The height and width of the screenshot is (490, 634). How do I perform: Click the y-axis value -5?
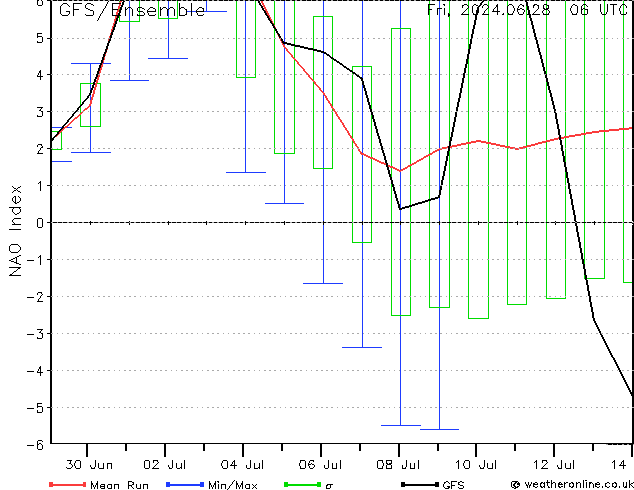point(35,408)
